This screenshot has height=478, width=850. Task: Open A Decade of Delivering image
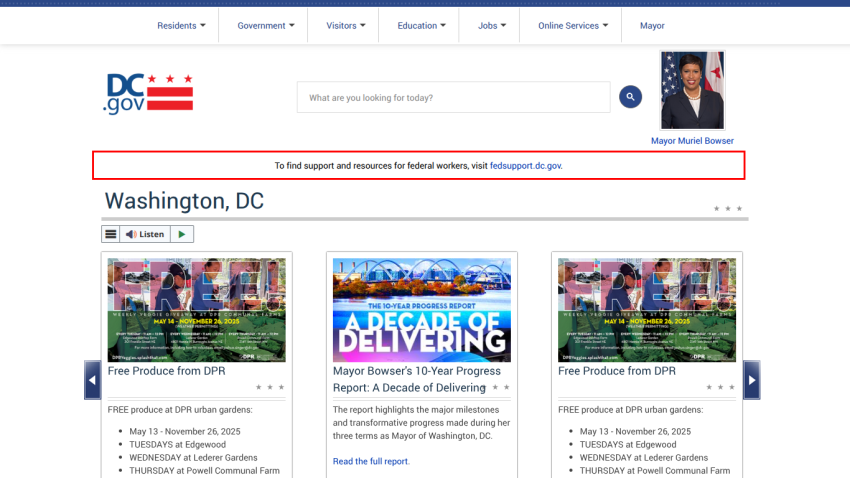422,310
